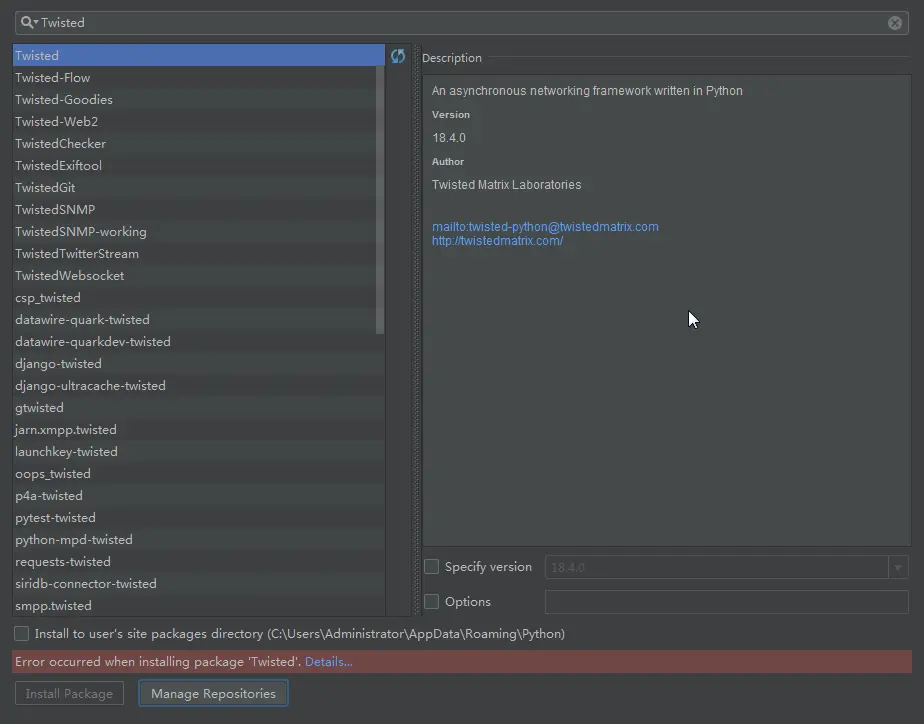Tick the Specify version checkbox

click(x=431, y=567)
